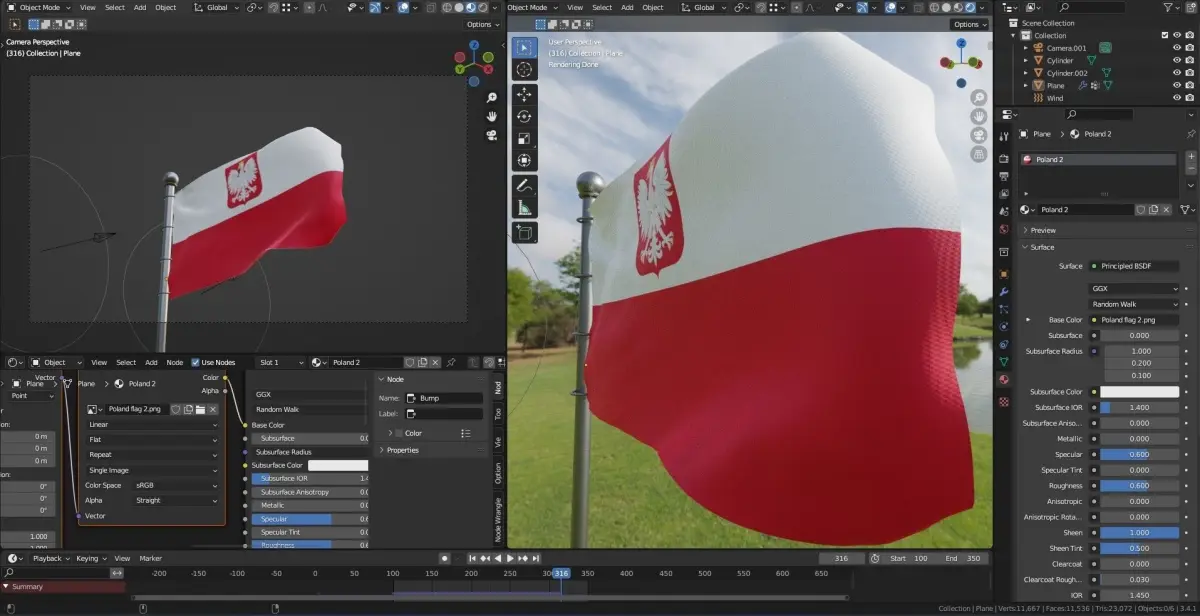Expand the Properties panel in node sidebar
This screenshot has height=616, width=1200.
click(402, 450)
